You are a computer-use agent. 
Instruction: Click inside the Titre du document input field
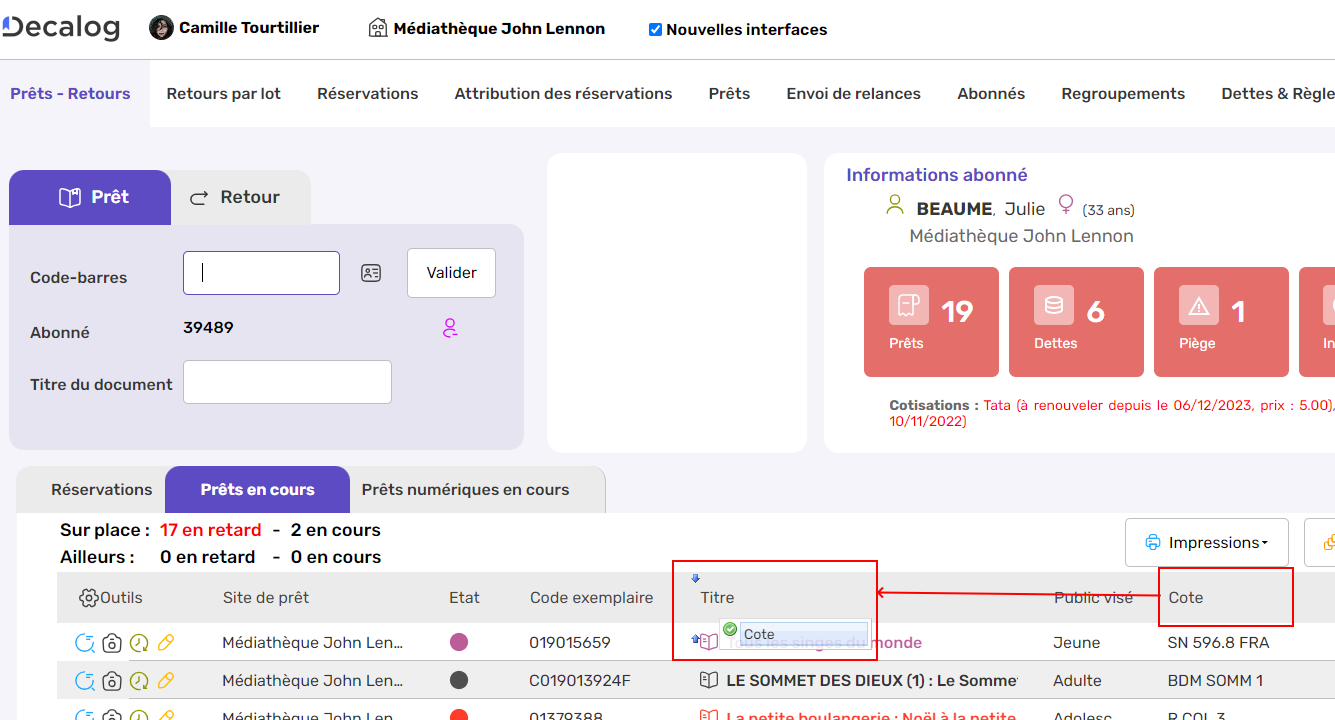pos(287,382)
